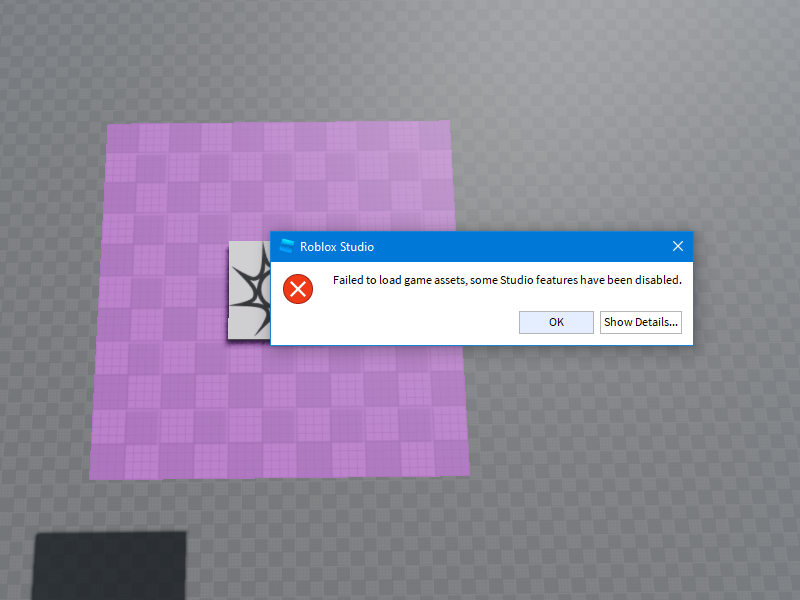The width and height of the screenshot is (800, 600).
Task: Acknowledge the failure message by pressing OK
Action: tap(556, 322)
